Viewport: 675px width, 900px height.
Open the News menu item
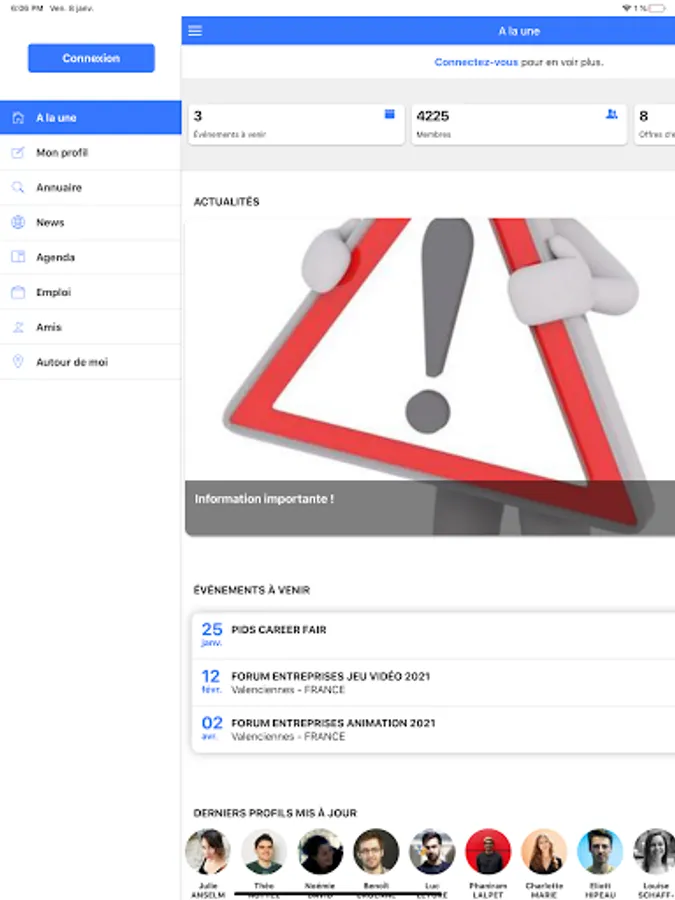(91, 223)
